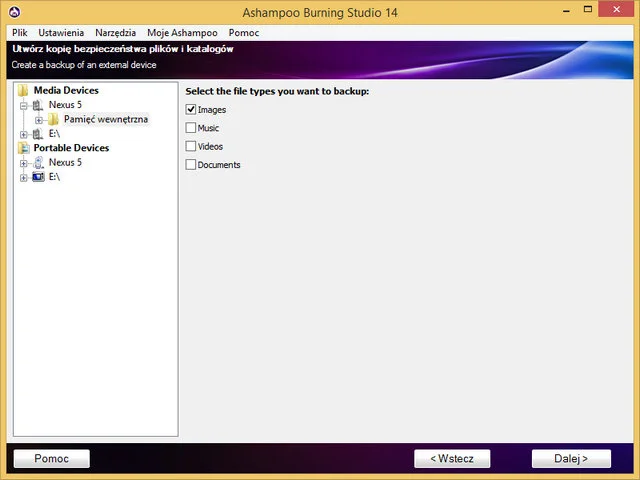Check the Documents checkbox
This screenshot has width=640, height=480.
(x=191, y=165)
